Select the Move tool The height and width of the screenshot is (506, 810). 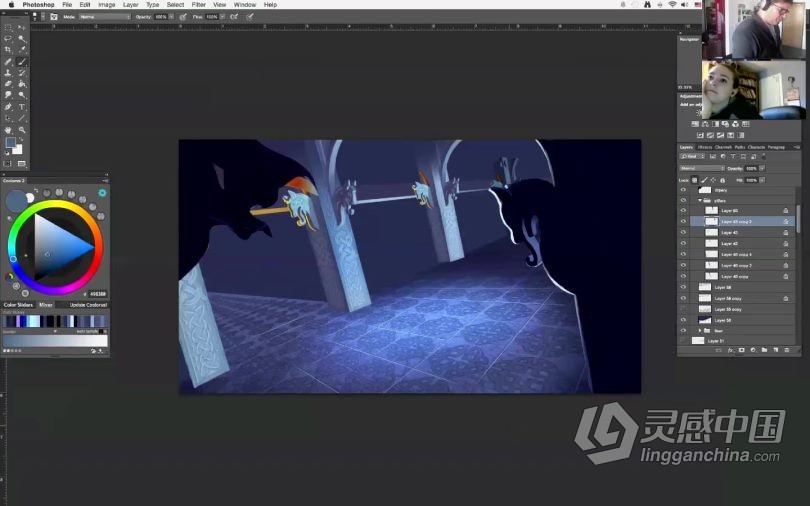point(22,27)
